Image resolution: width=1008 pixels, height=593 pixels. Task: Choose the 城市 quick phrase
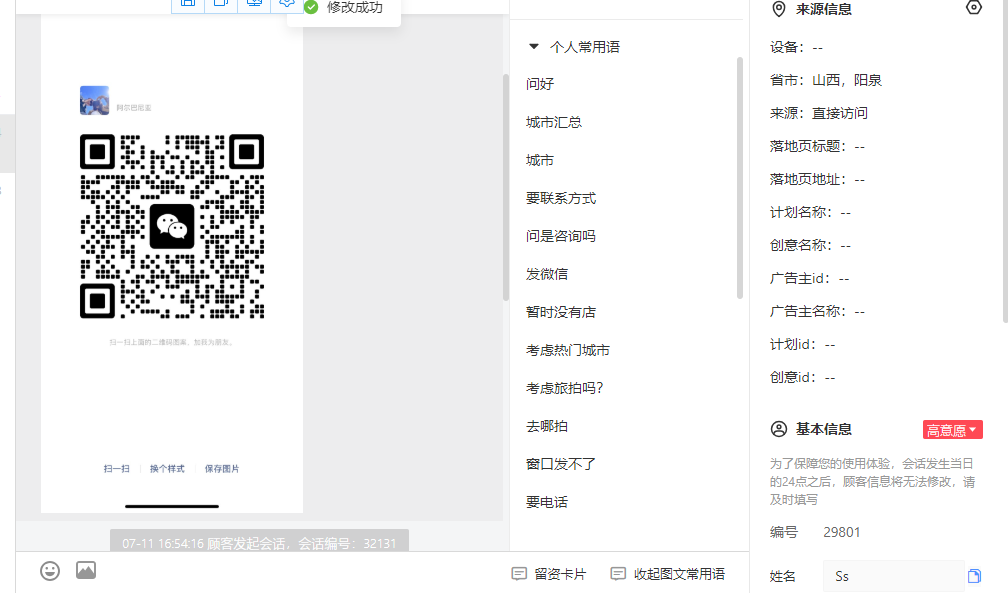point(540,160)
